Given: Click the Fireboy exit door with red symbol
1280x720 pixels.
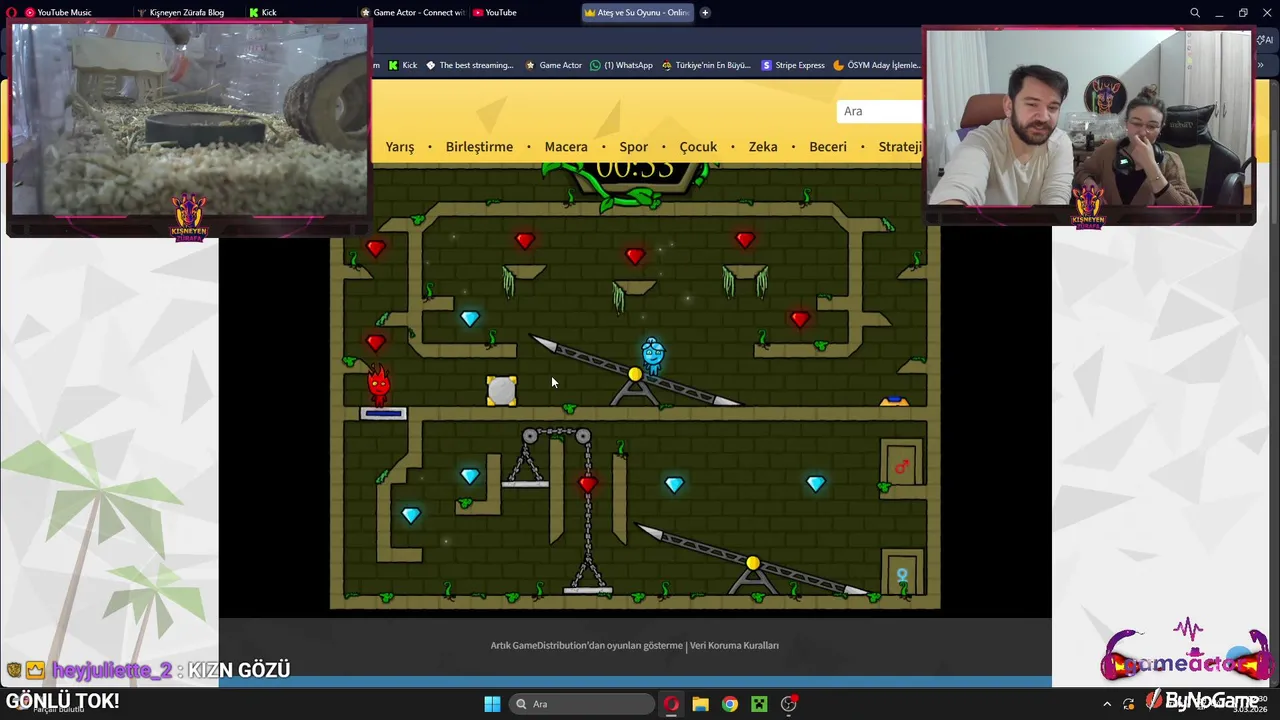Looking at the screenshot, I should pyautogui.click(x=902, y=464).
